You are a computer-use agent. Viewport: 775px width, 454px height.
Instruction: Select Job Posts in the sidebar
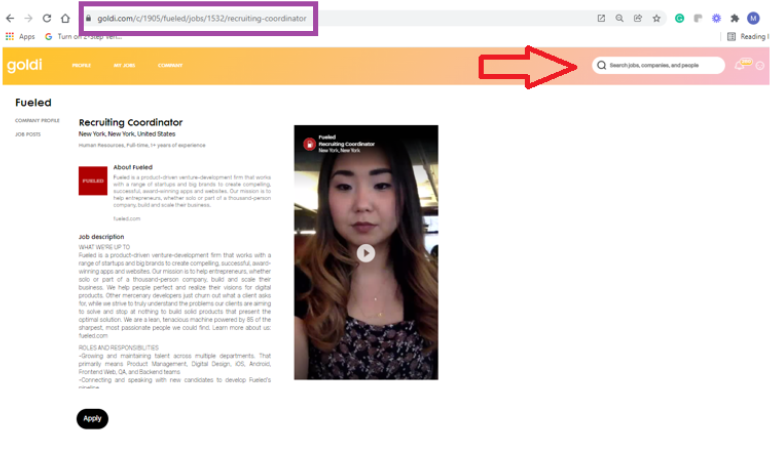tap(28, 134)
